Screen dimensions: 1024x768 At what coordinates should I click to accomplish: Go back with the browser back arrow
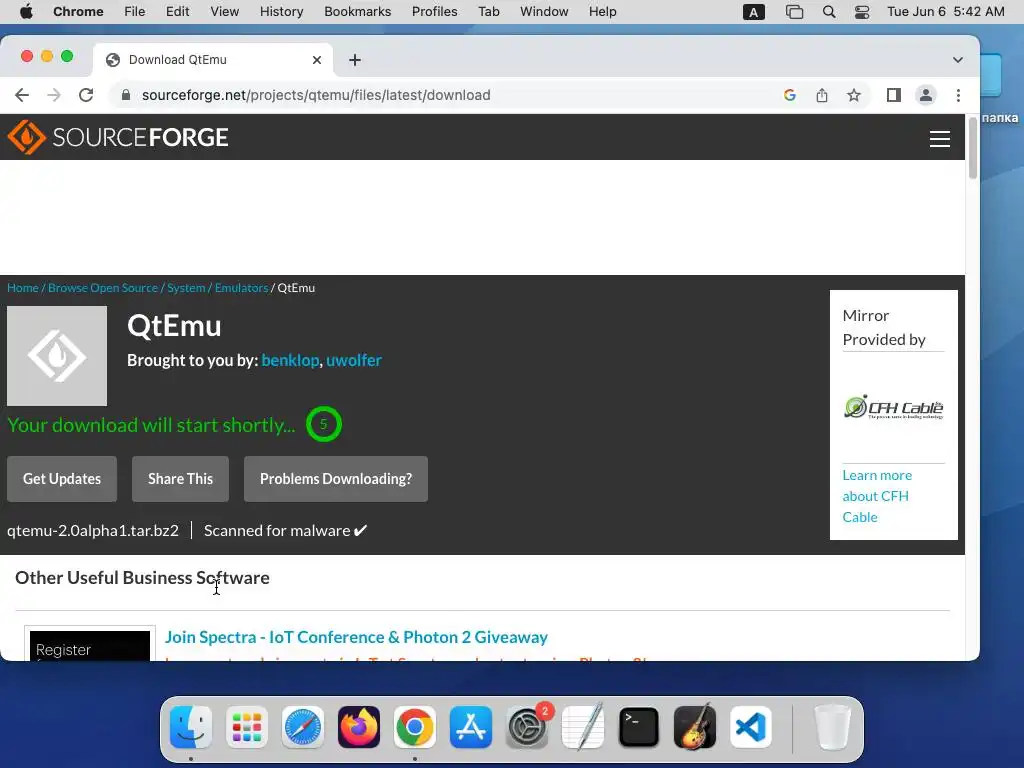(x=22, y=95)
